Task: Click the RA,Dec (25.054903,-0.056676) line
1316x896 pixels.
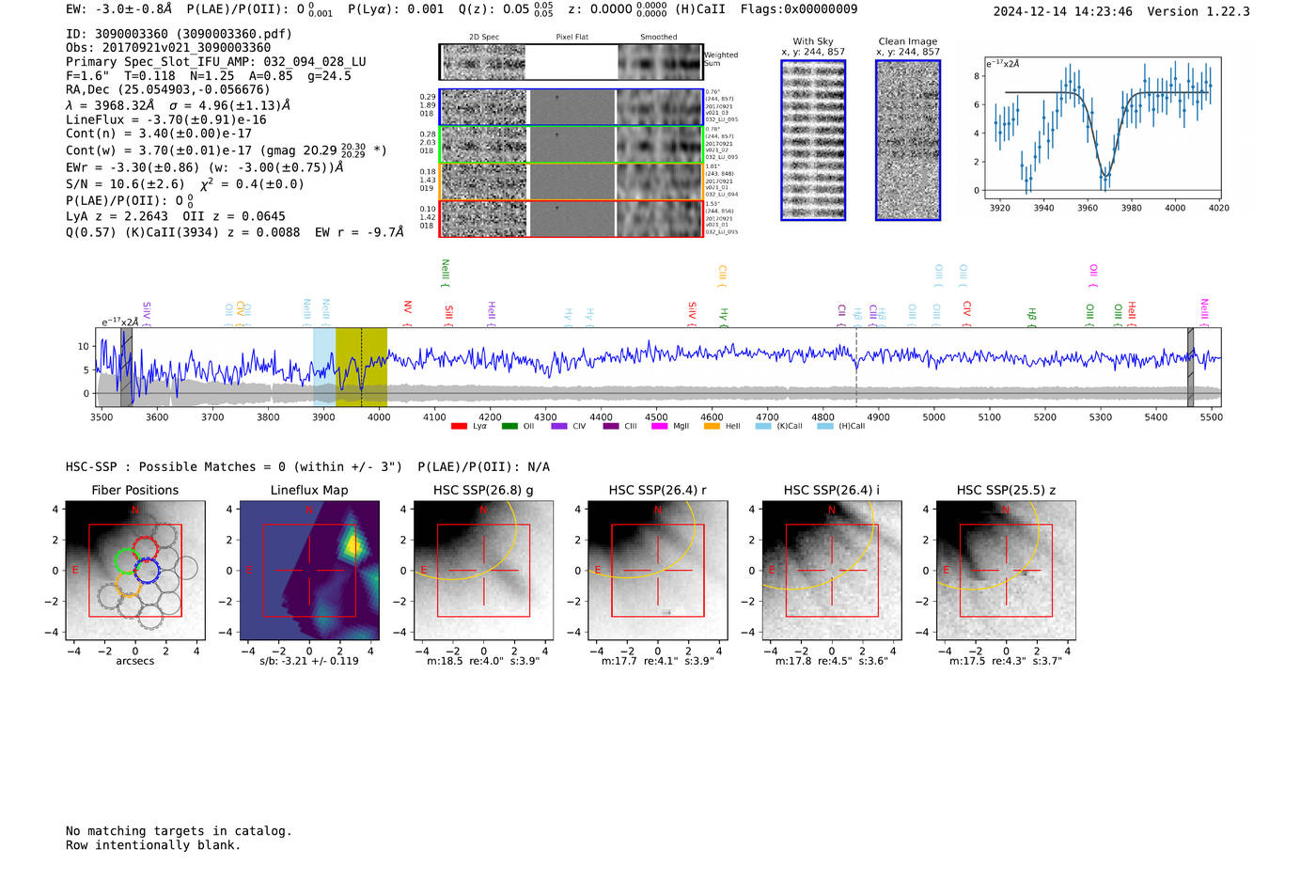Action: click(168, 89)
